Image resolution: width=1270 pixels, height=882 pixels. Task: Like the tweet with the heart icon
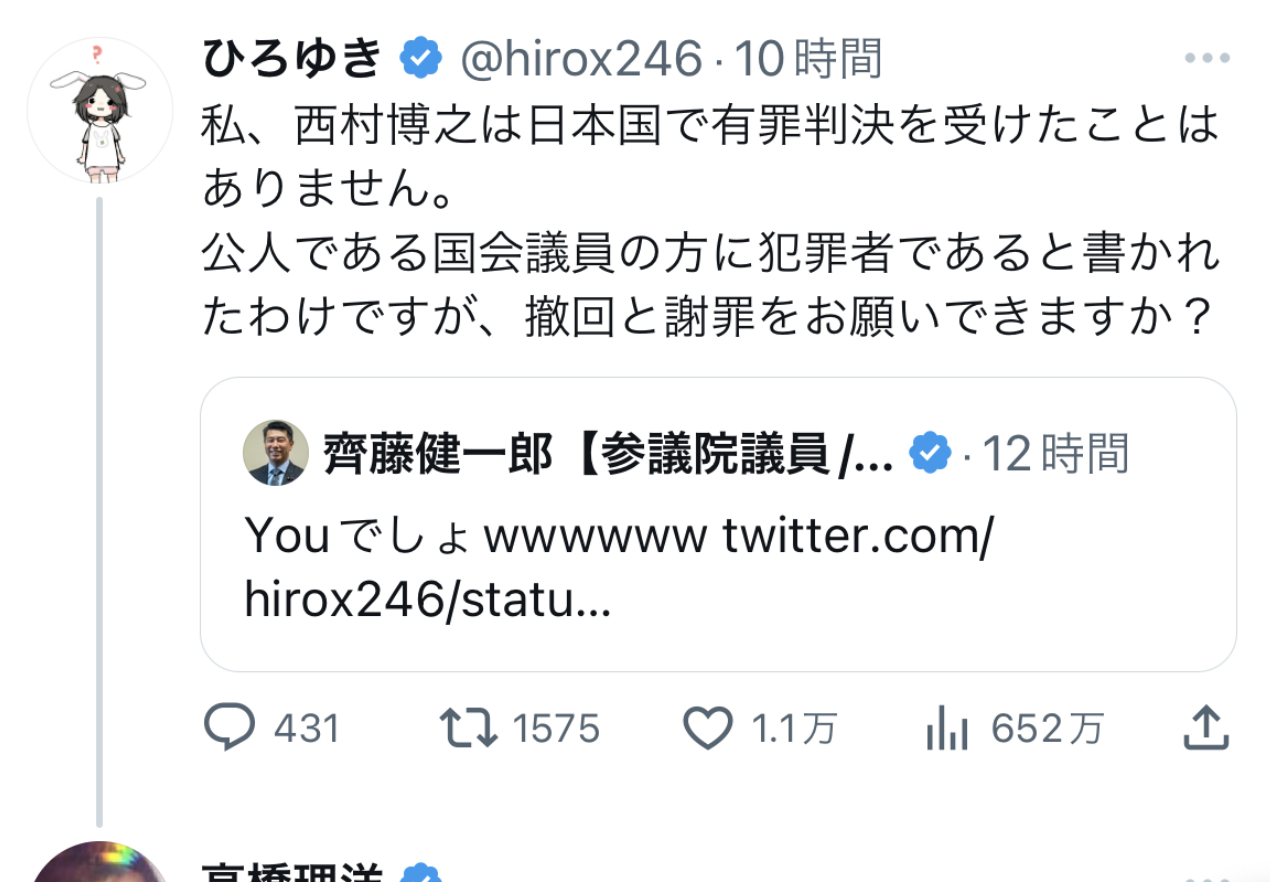pyautogui.click(x=708, y=728)
